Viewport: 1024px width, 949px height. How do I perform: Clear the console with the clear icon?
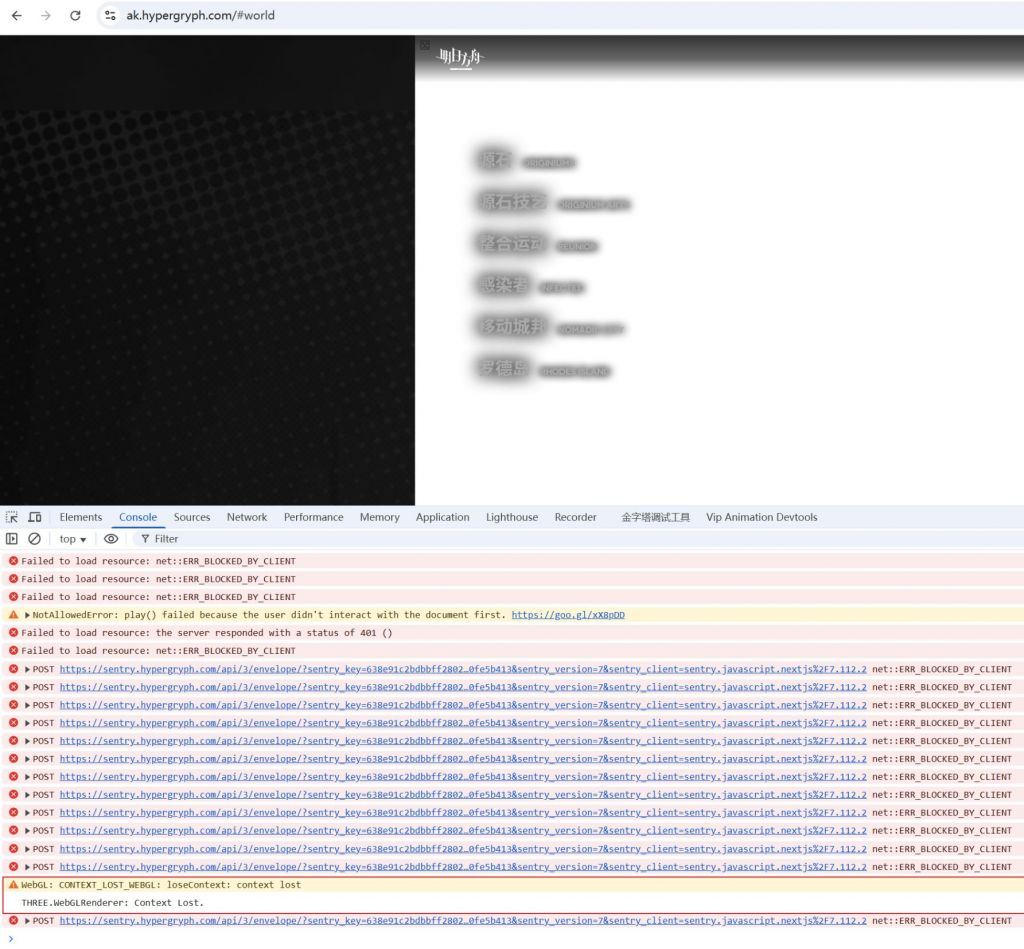[x=34, y=539]
